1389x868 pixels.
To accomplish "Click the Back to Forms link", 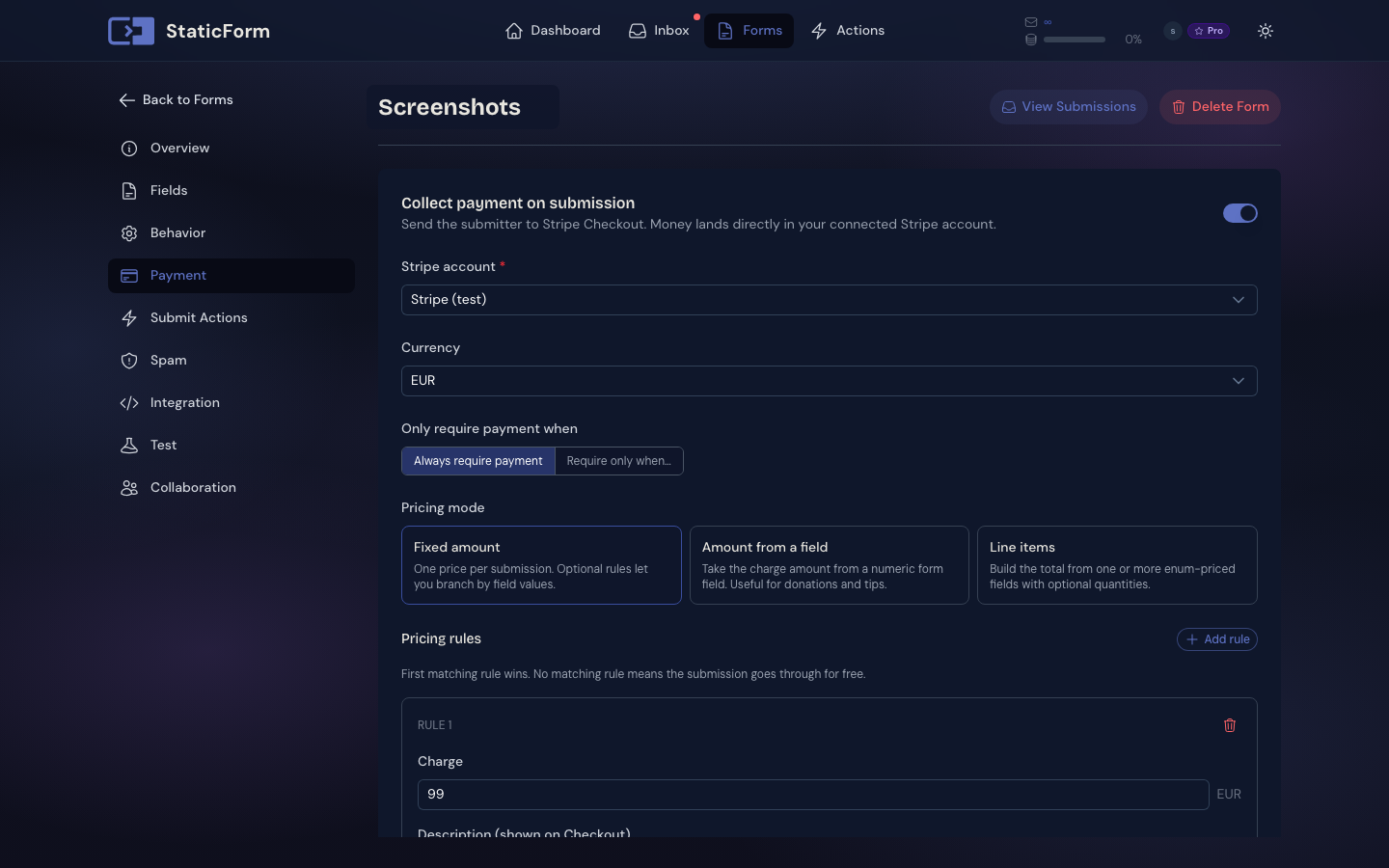I will coord(177,100).
